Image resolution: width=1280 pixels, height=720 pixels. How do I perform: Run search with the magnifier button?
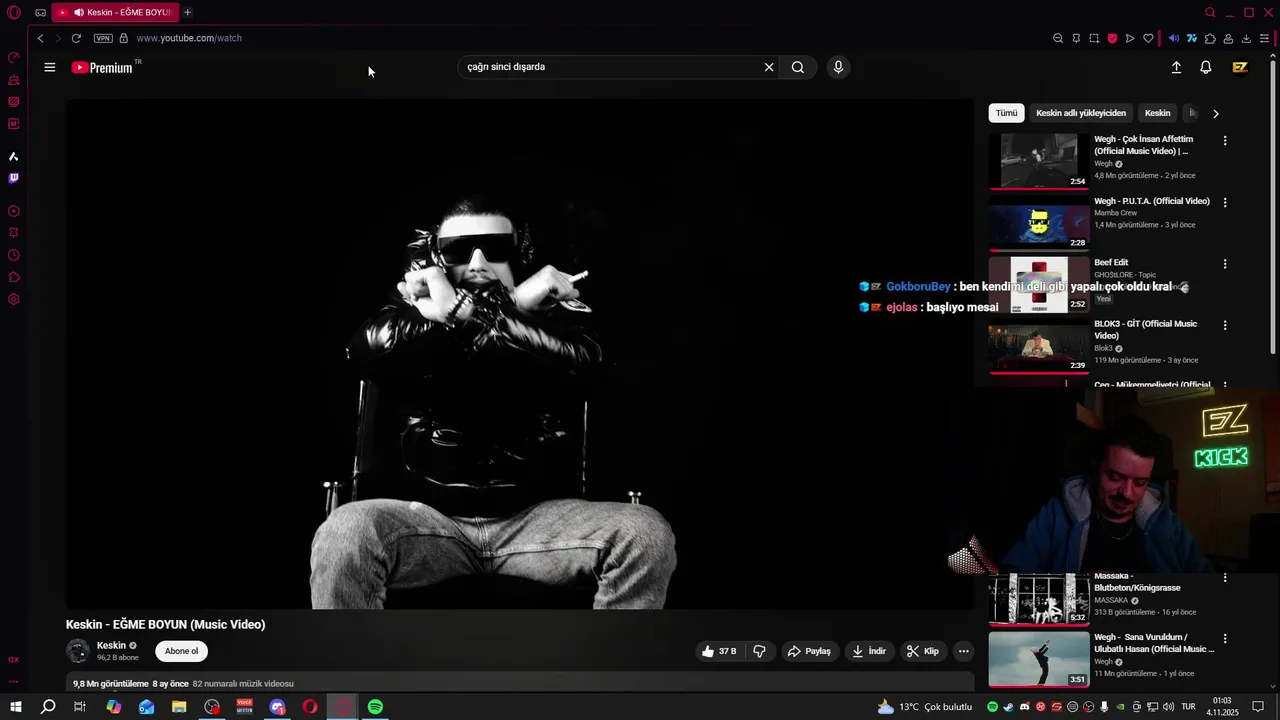[798, 67]
